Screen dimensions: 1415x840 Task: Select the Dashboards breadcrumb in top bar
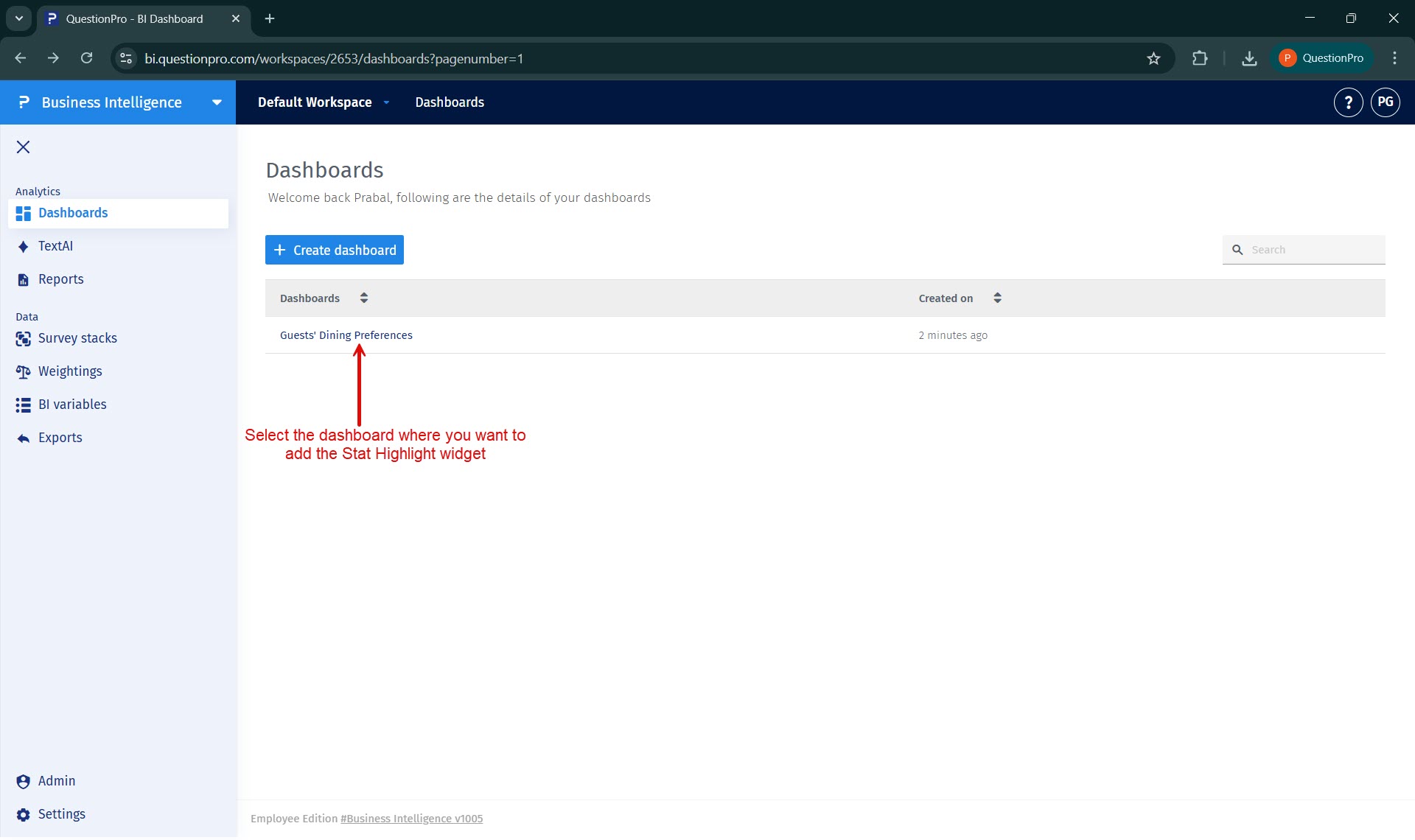449,102
